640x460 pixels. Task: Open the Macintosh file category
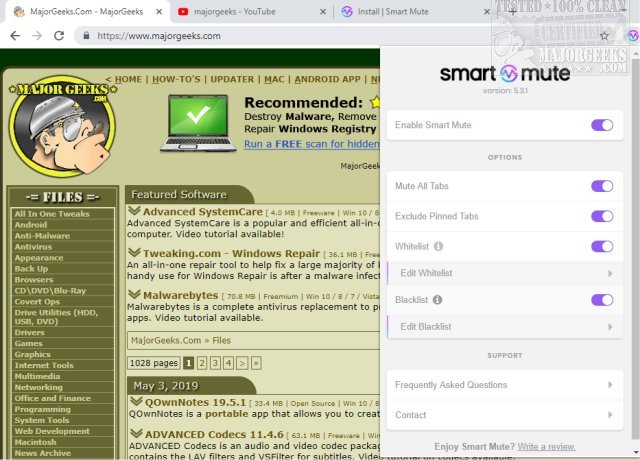click(36, 442)
